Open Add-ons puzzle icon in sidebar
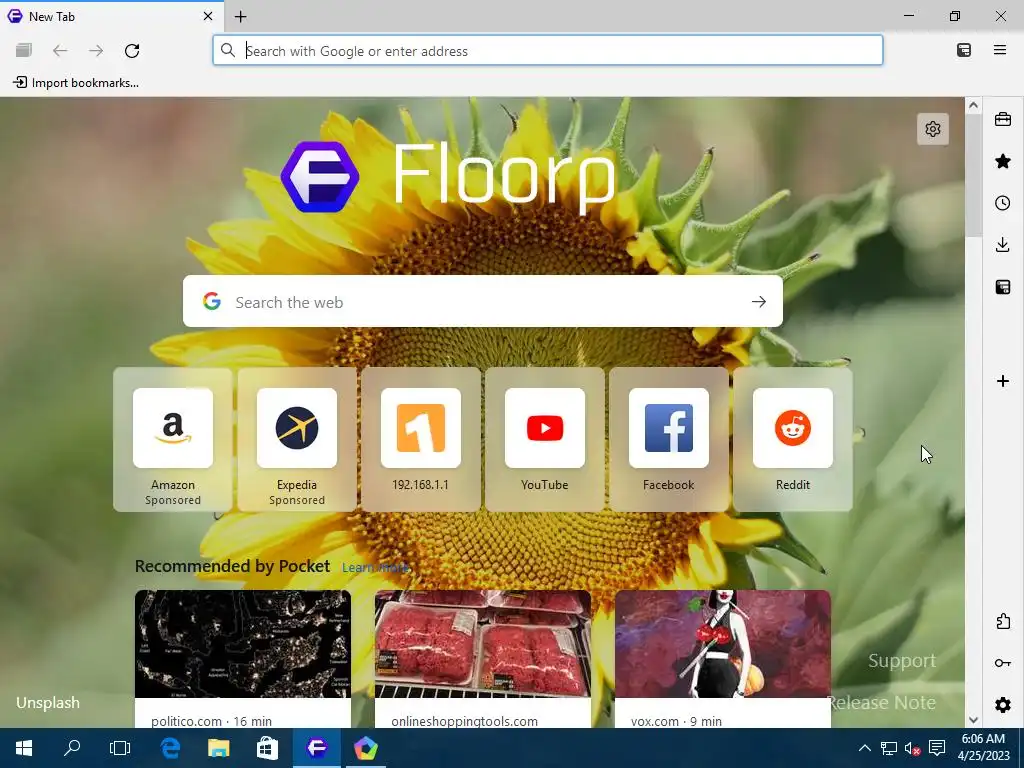Screen dimensions: 1024x768 1003,621
